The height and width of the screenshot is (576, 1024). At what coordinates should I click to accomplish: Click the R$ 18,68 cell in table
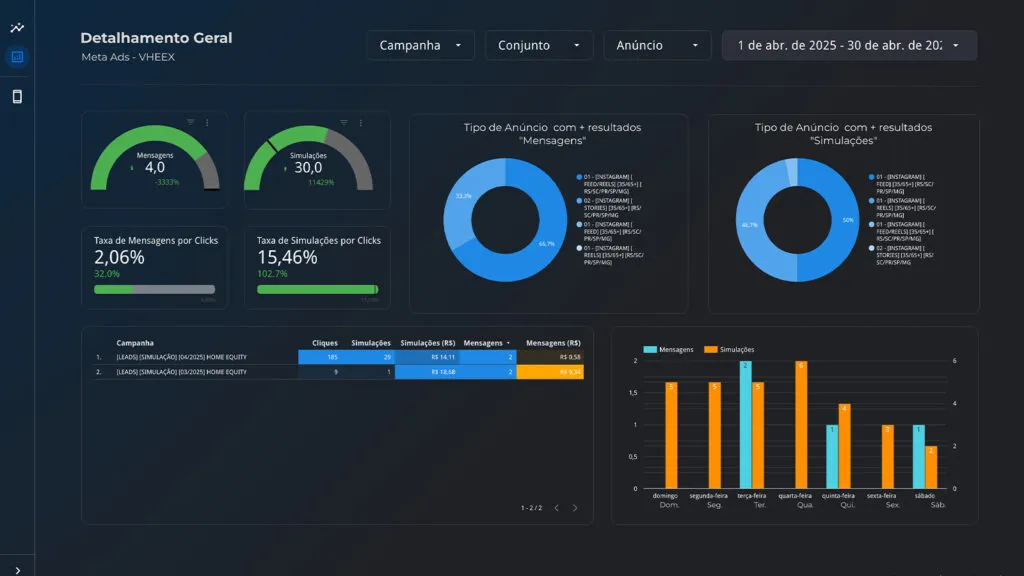[427, 372]
